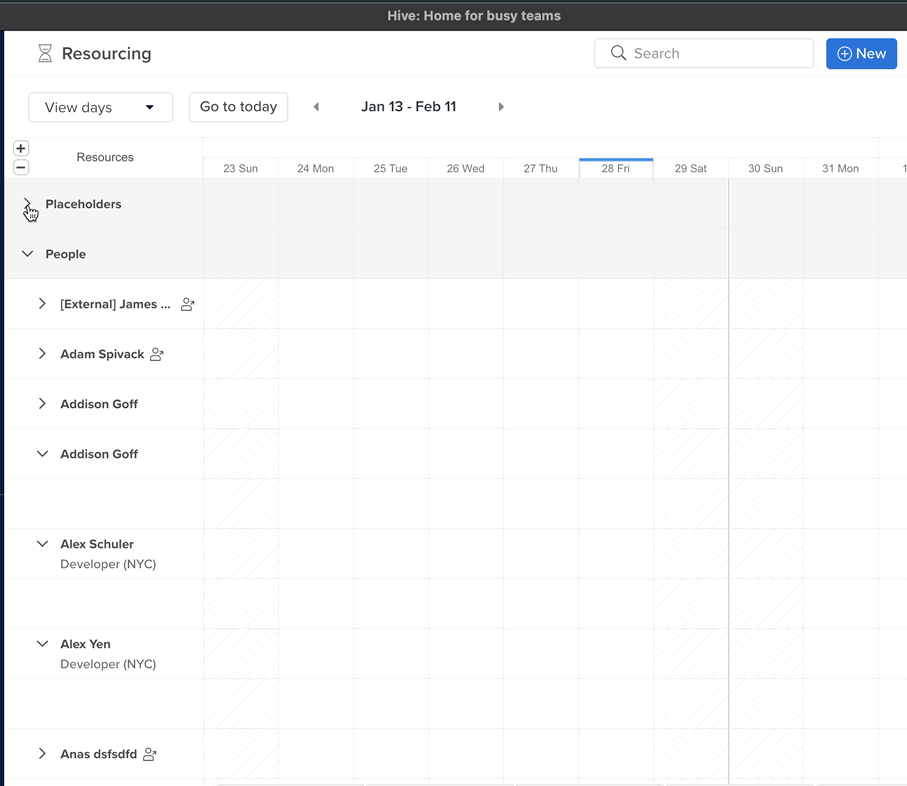Collapse the People group
Screen dimensions: 907x786
tap(27, 254)
